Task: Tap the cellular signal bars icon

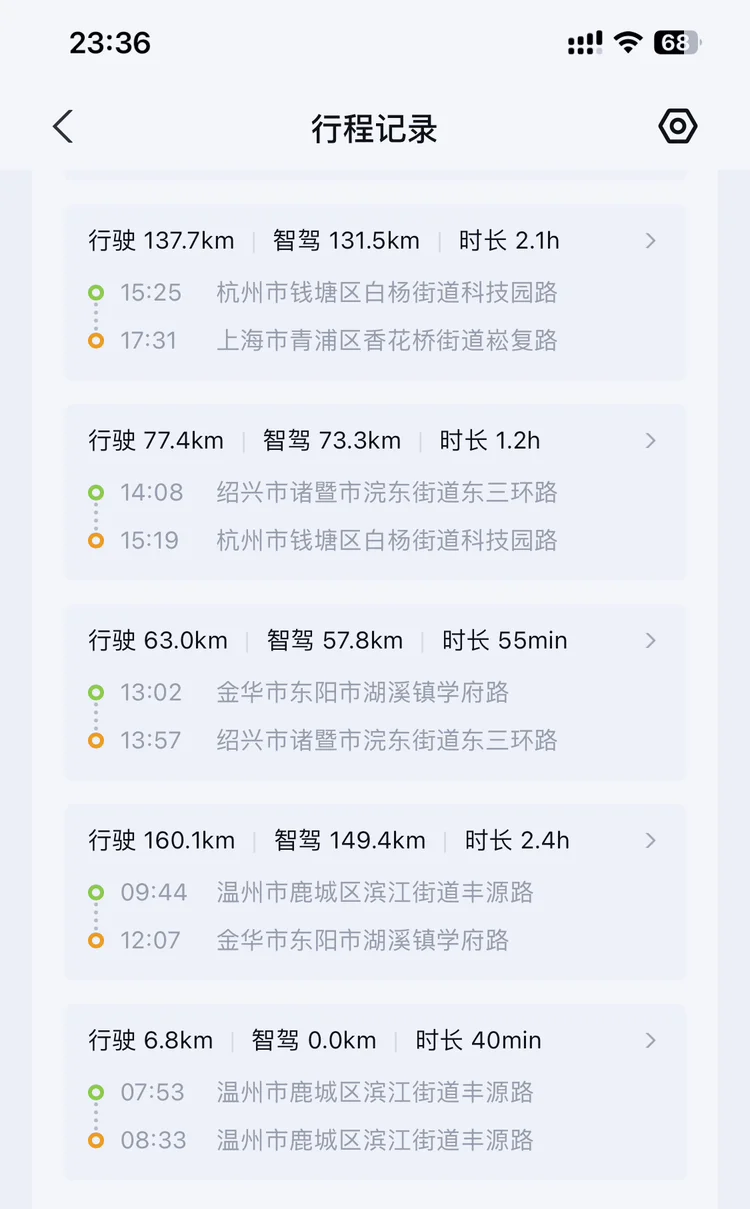Action: [585, 42]
